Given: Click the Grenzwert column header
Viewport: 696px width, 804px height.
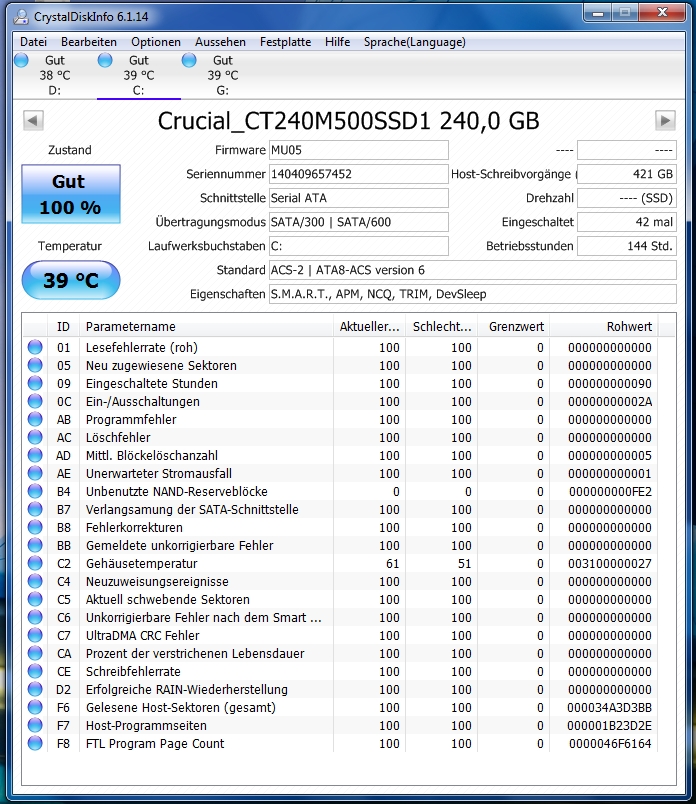Looking at the screenshot, I should coord(513,327).
